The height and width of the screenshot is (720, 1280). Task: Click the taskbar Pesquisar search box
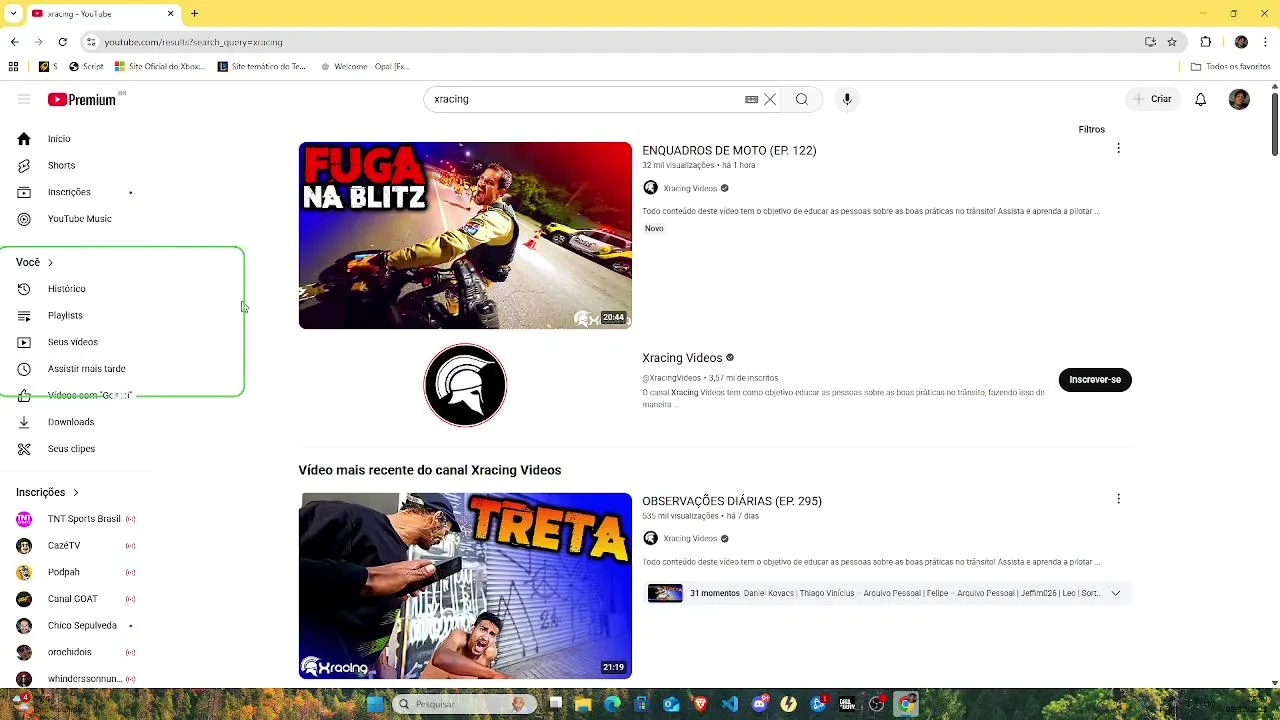pyautogui.click(x=464, y=704)
